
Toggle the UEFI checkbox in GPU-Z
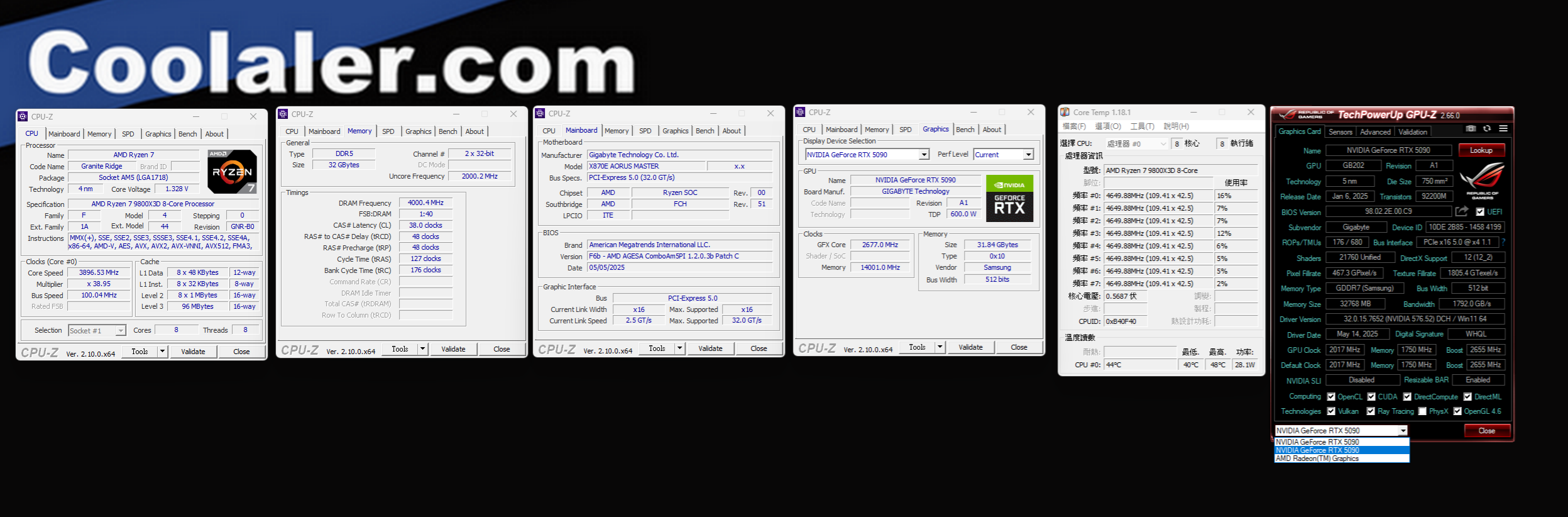[1480, 212]
